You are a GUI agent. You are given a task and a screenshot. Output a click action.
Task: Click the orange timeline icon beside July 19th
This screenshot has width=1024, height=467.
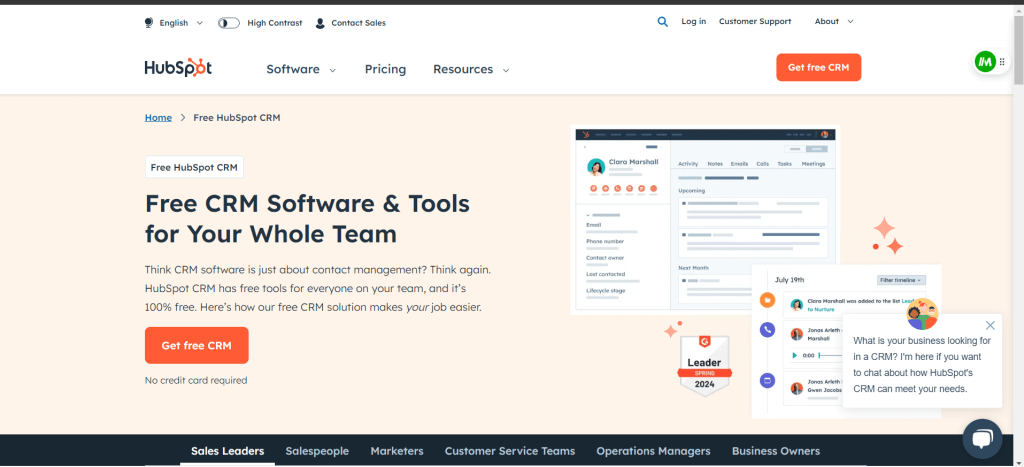[767, 300]
